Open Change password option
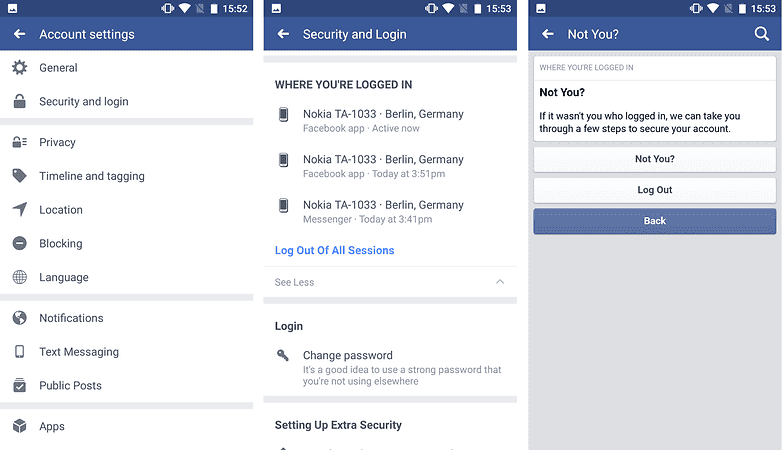Screen dimensions: 782x450 (x=348, y=356)
